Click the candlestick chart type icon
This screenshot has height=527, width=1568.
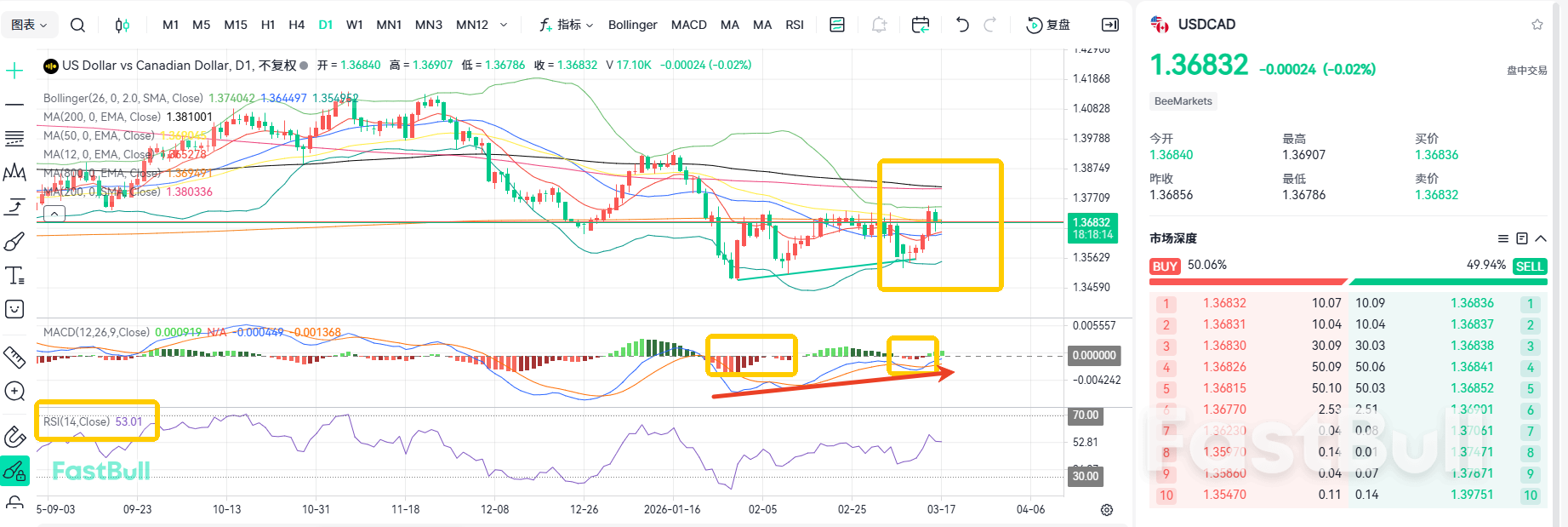tap(123, 25)
